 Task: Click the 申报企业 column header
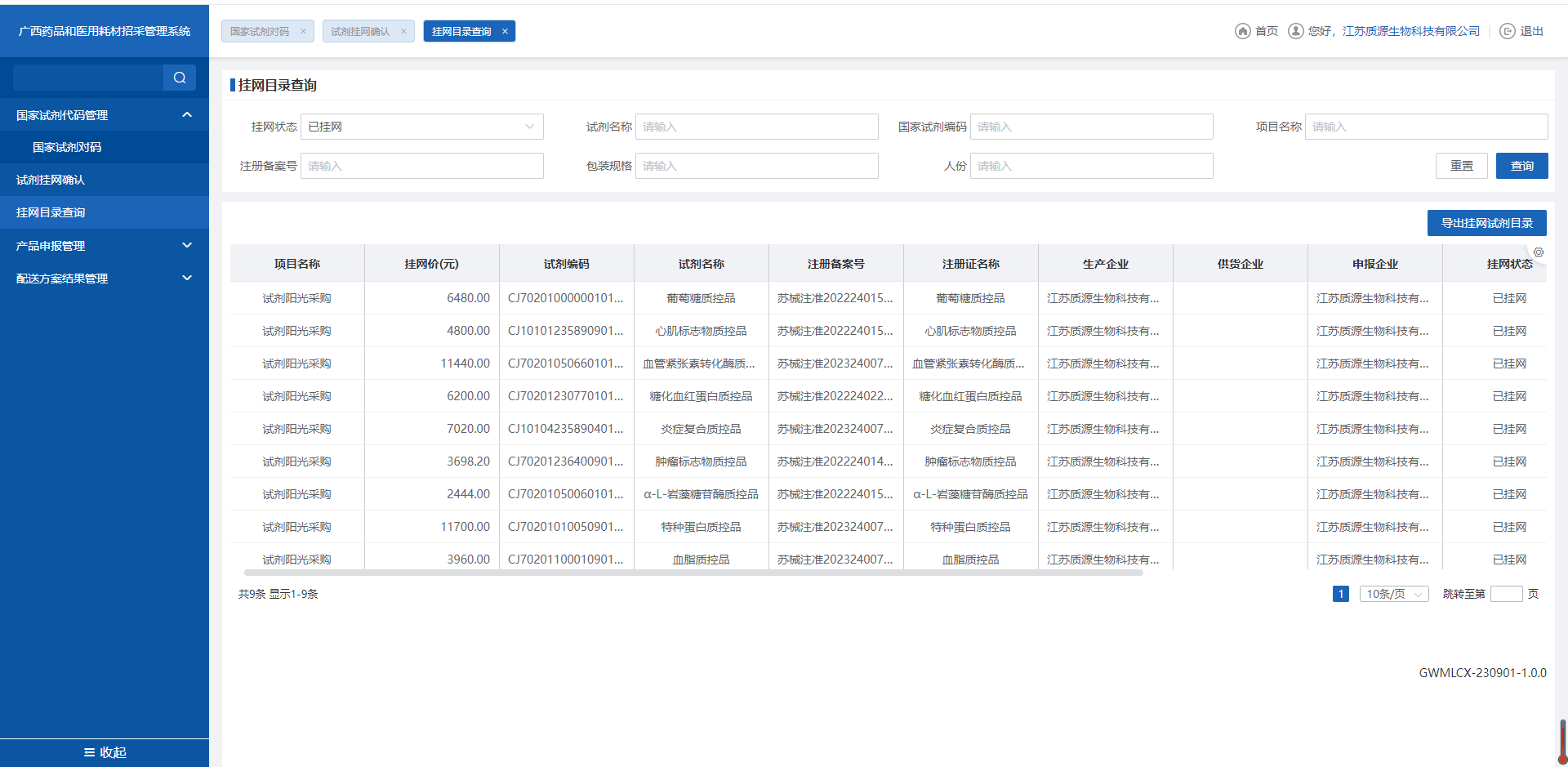pos(1375,264)
